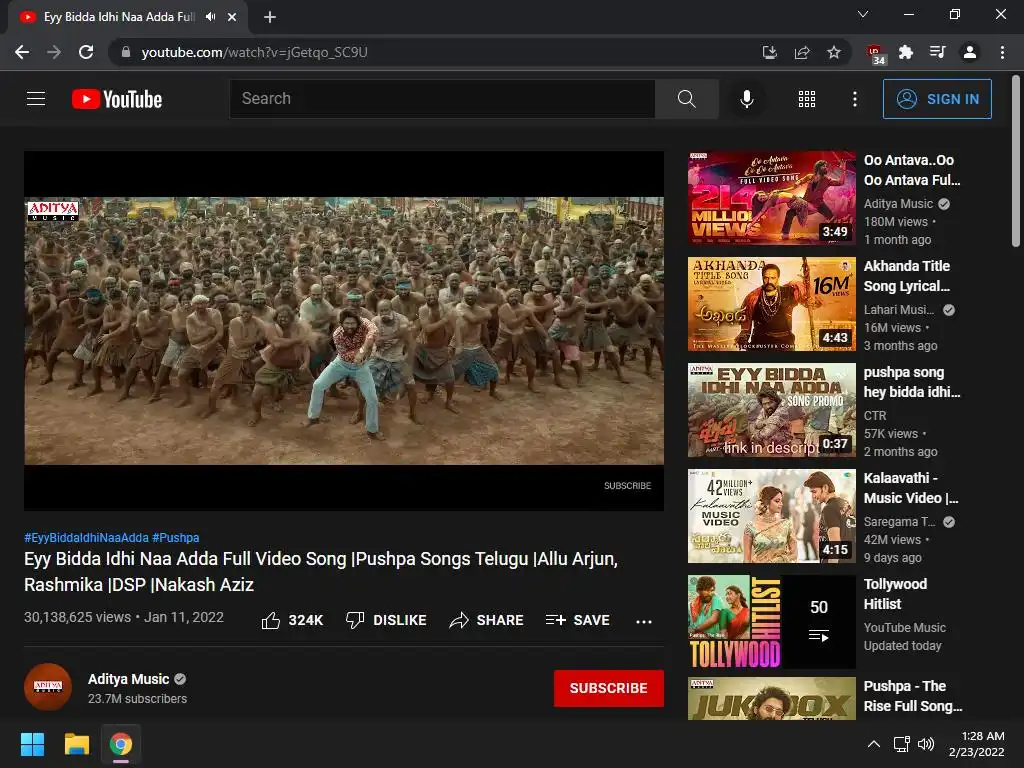Click share this page icon in address bar
The image size is (1024, 768).
(x=802, y=52)
